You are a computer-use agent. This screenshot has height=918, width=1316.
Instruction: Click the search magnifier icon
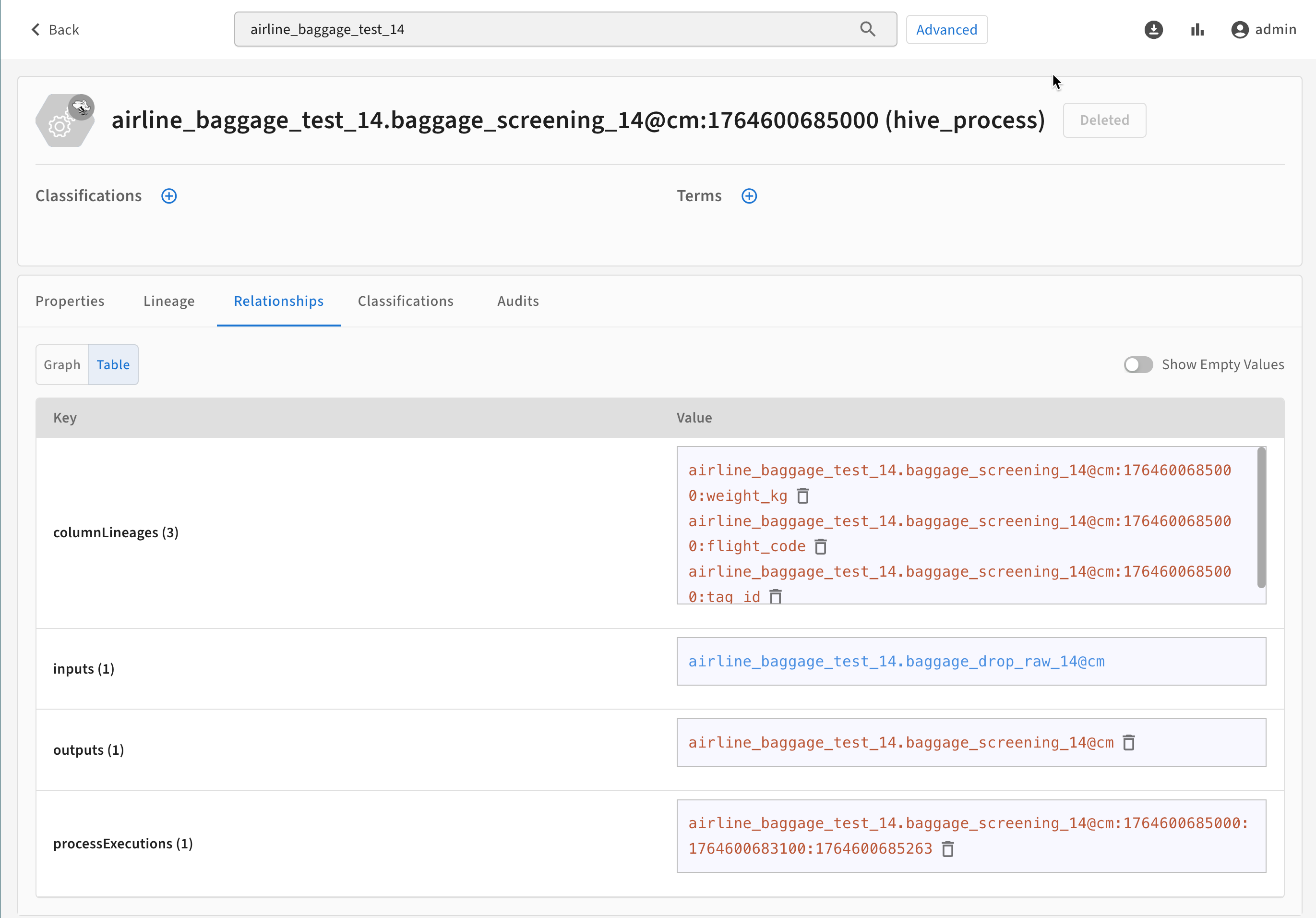[x=867, y=29]
